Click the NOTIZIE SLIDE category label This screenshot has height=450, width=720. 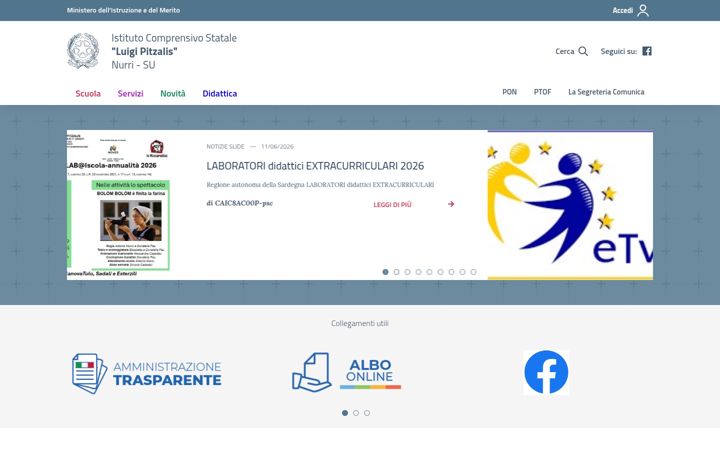click(225, 146)
